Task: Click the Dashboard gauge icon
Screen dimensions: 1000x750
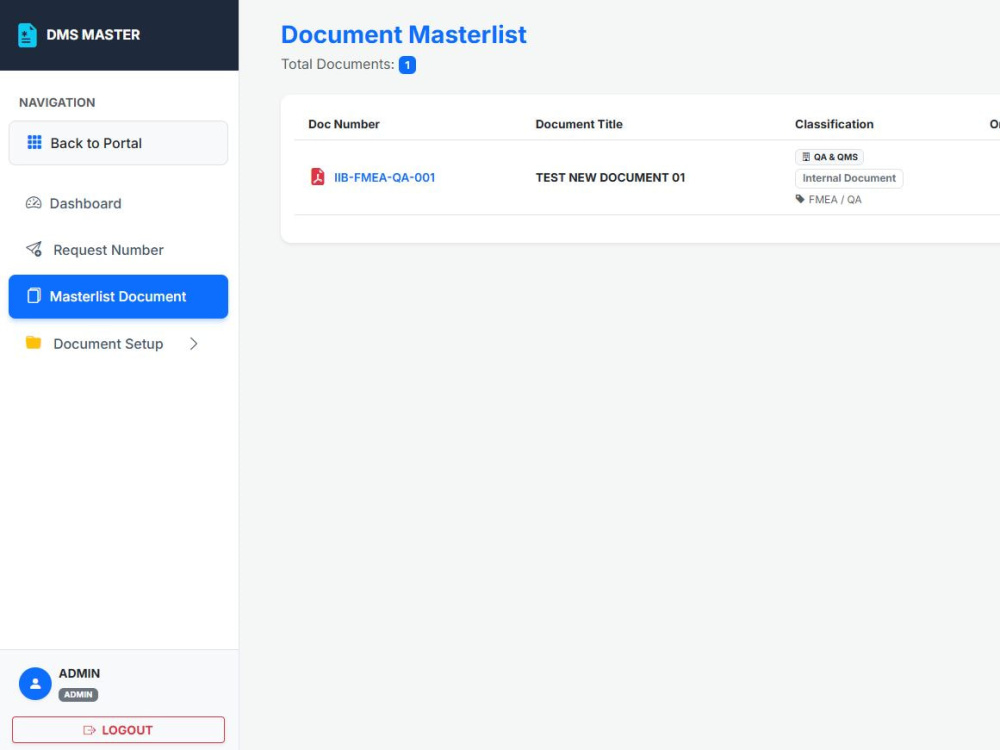Action: (33, 203)
